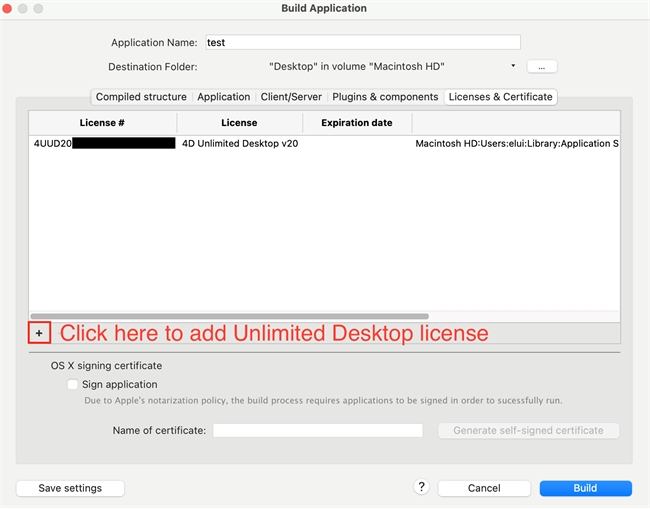
Task: Select the Licenses & Certificate tab
Action: coord(500,97)
